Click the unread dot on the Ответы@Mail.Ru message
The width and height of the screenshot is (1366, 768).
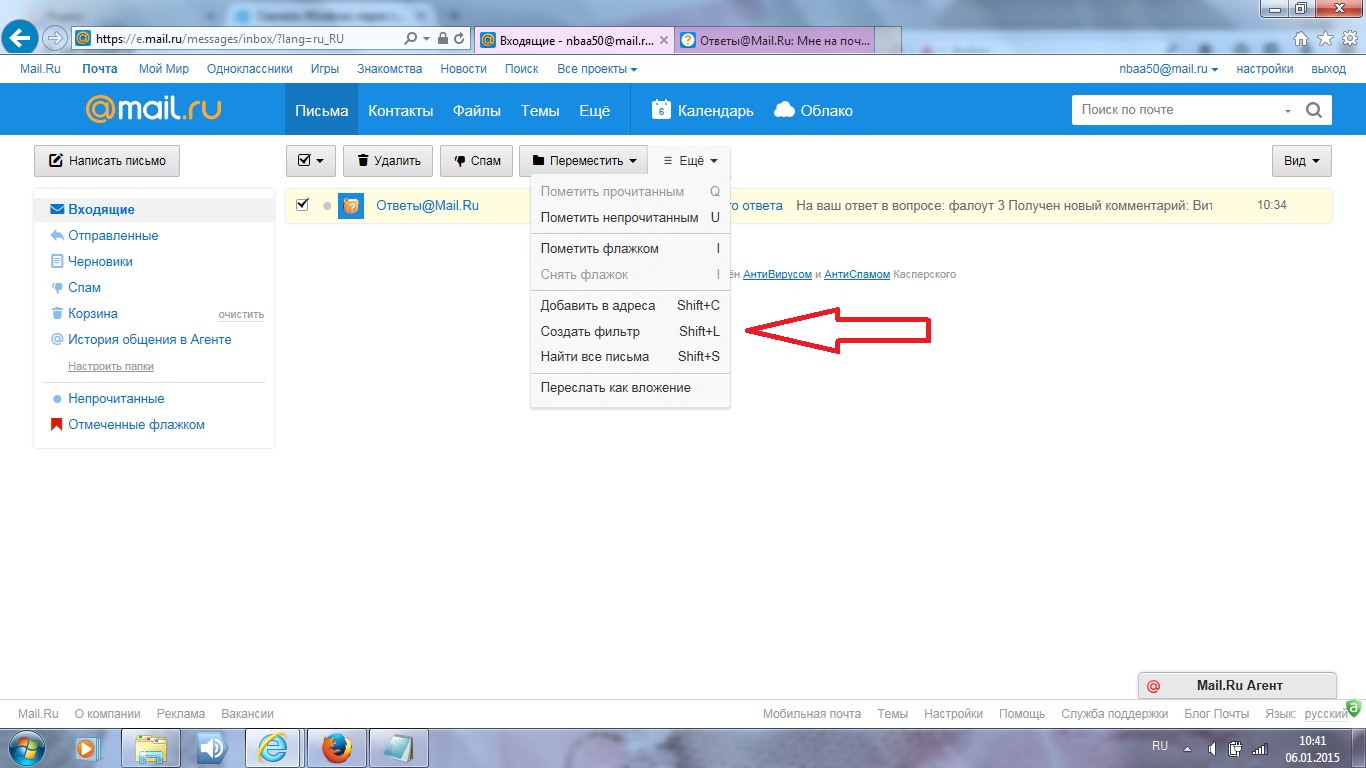327,206
